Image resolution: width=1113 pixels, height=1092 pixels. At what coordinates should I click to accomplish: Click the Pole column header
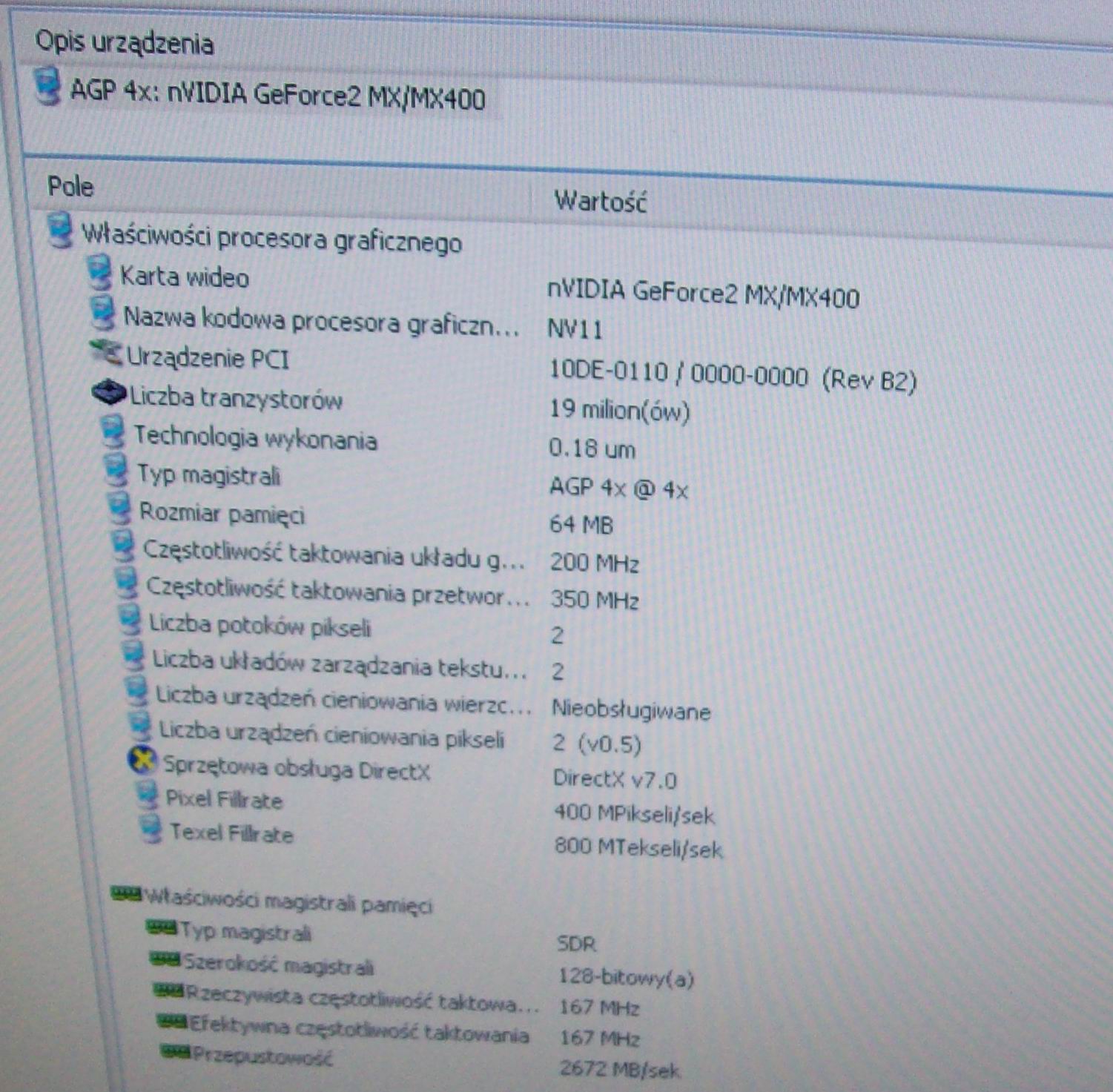point(70,186)
